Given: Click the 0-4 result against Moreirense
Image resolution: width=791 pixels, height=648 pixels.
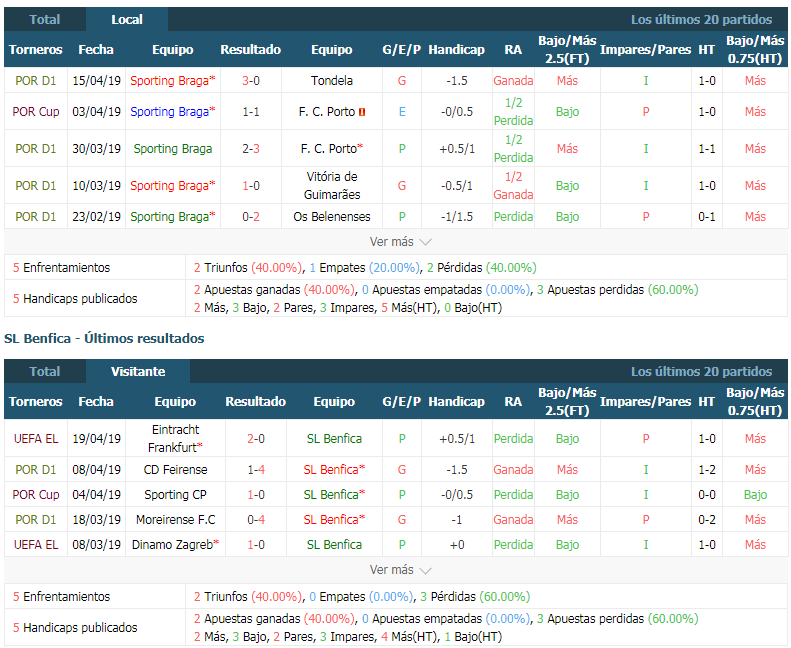Looking at the screenshot, I should 256,520.
